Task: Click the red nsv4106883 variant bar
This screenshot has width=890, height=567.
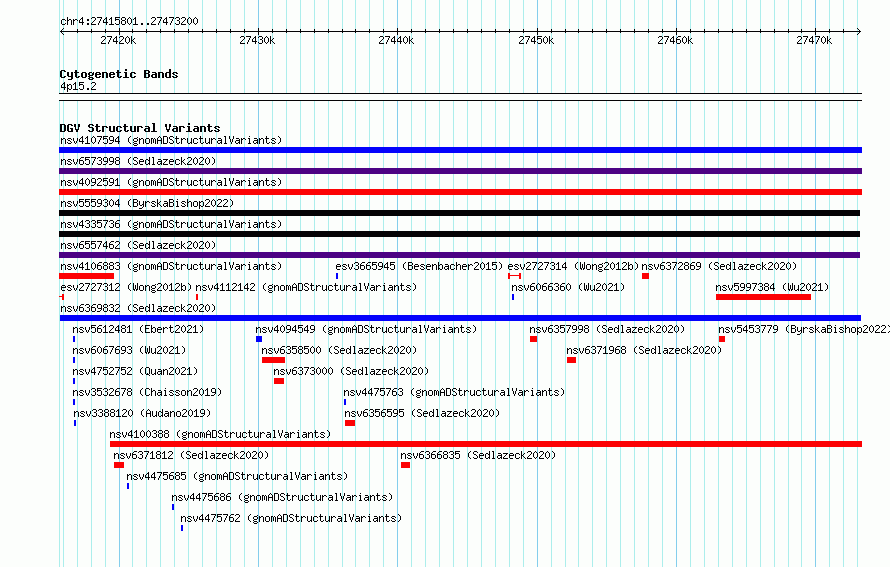Action: [86, 276]
